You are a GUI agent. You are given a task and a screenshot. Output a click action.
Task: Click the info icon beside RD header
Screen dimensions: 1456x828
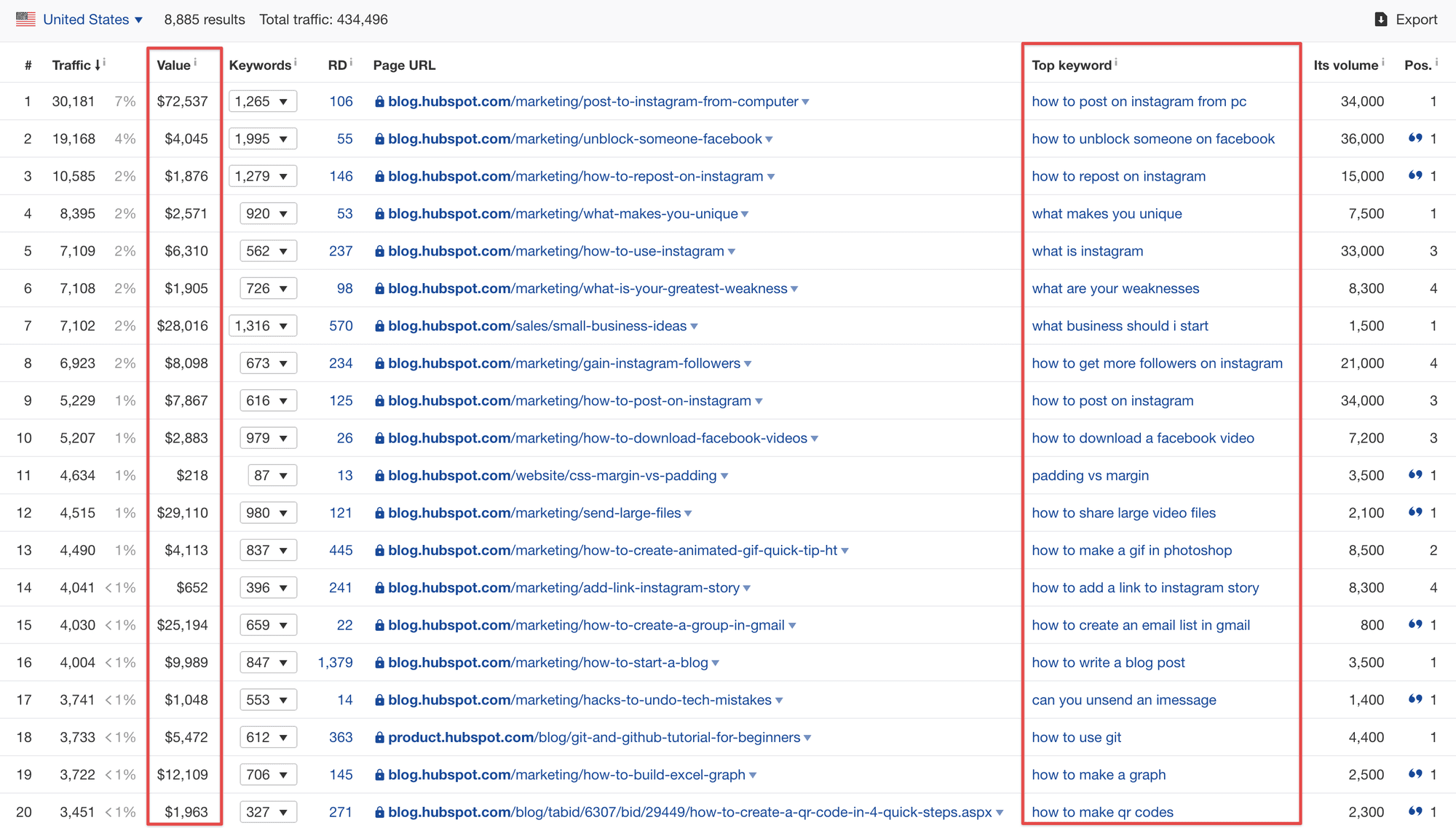point(351,63)
